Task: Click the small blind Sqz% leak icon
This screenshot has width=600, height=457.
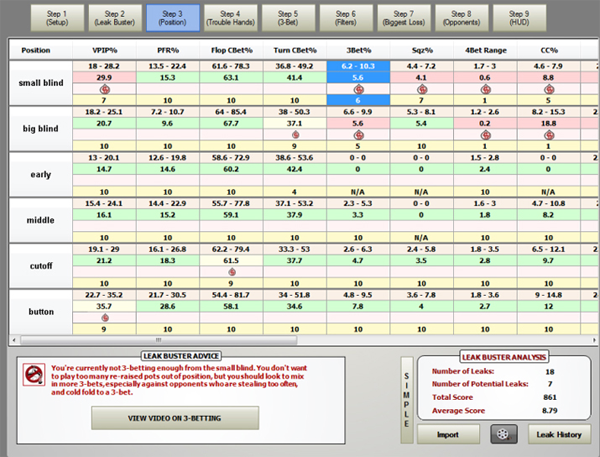Action: pyautogui.click(x=422, y=90)
